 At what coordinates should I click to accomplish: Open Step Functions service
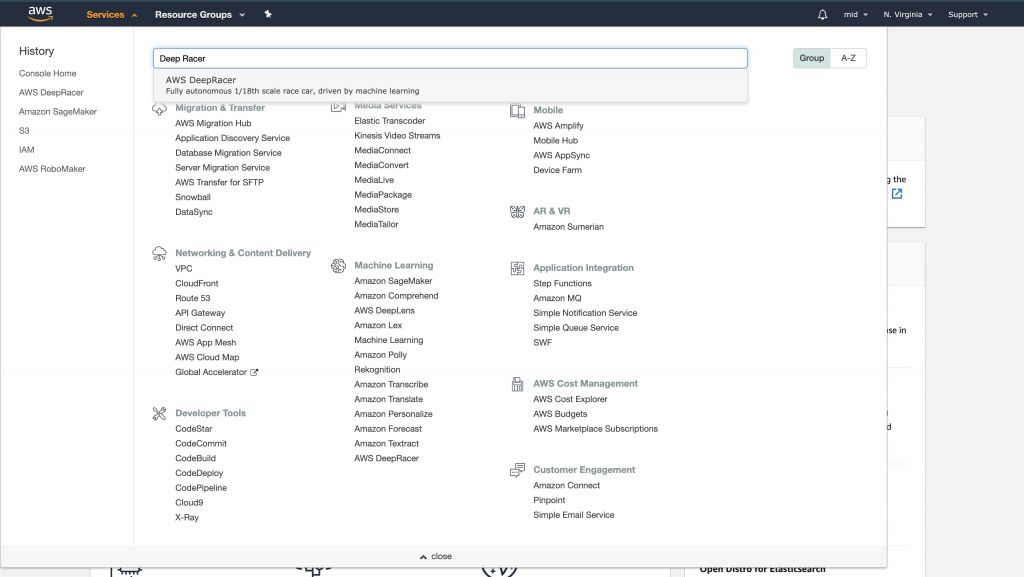click(562, 283)
